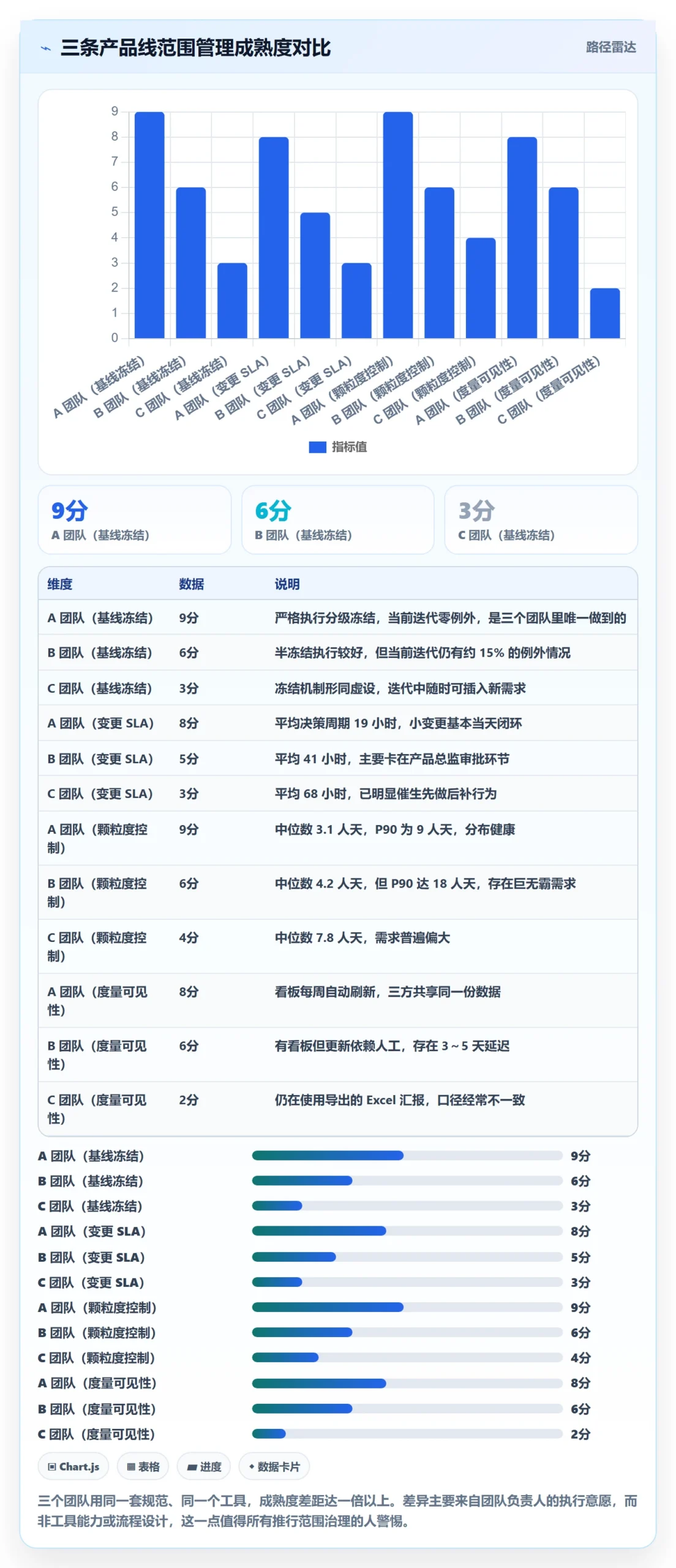This screenshot has width=676, height=1568.
Task: Click the C 团队（基线冻结）bar in chart
Action: point(232,300)
